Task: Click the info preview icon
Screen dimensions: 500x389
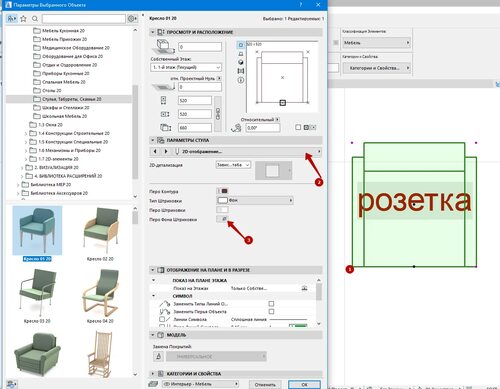Action: [241, 80]
